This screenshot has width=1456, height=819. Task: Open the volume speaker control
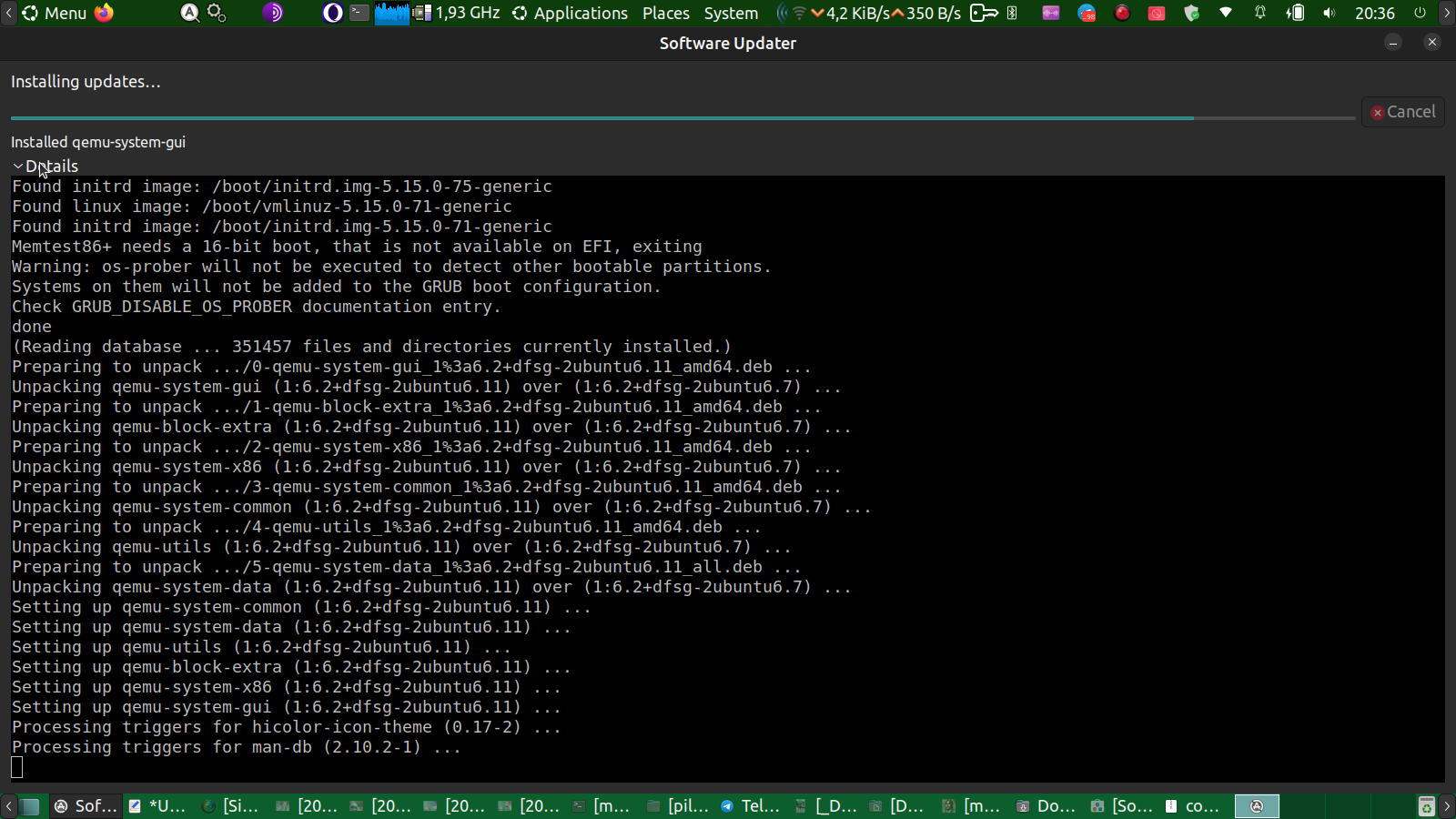1330,13
